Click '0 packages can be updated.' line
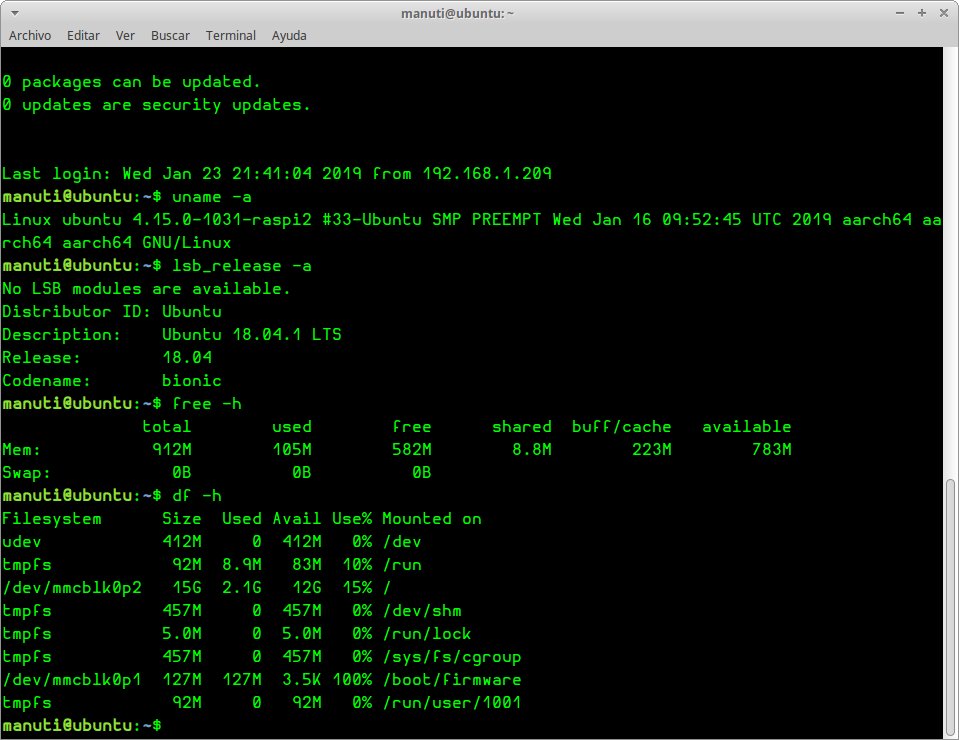 (x=131, y=82)
